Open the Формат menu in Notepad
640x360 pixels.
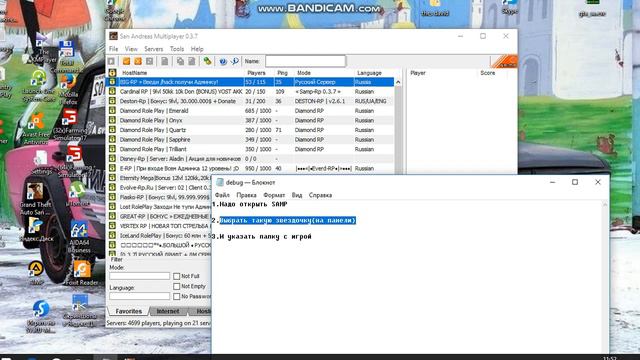(x=274, y=195)
